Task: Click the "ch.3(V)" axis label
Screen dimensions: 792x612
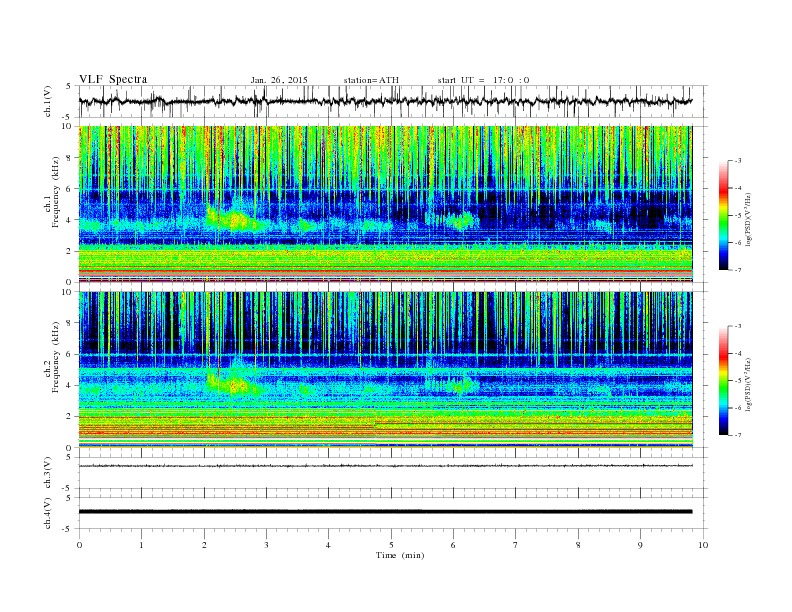Action: tap(48, 473)
